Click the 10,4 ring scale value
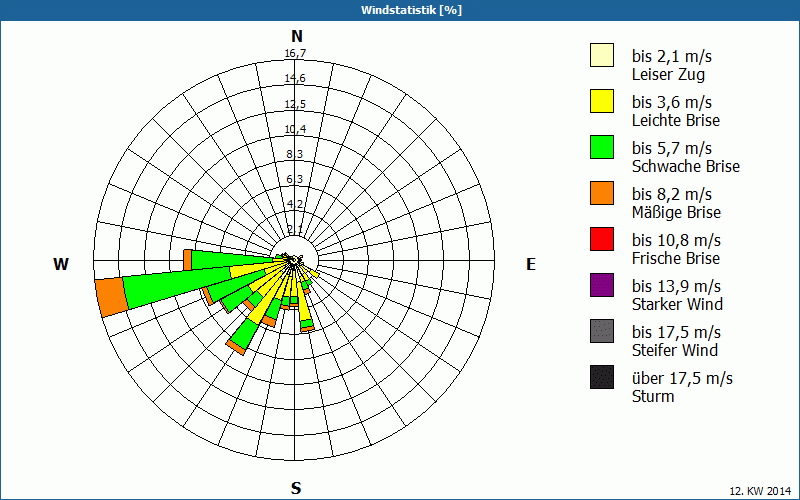 pyautogui.click(x=295, y=129)
